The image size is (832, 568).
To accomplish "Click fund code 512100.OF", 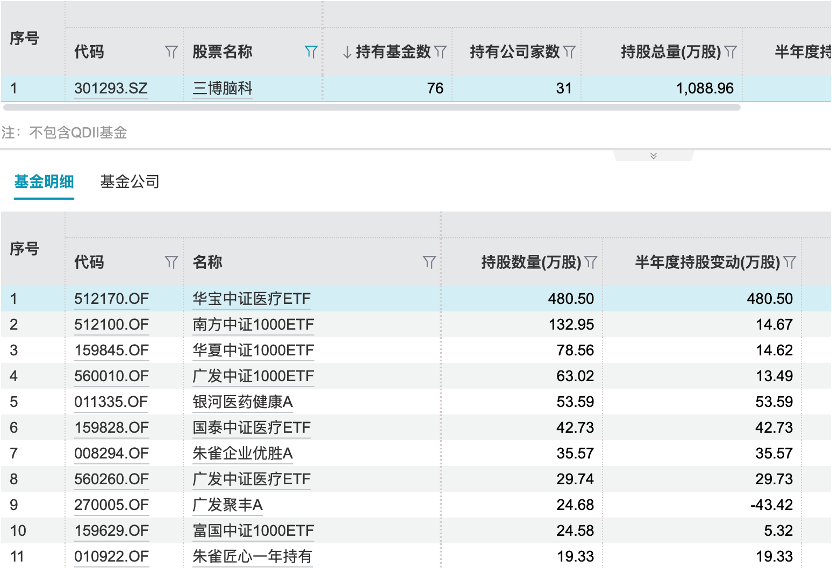I will point(111,324).
